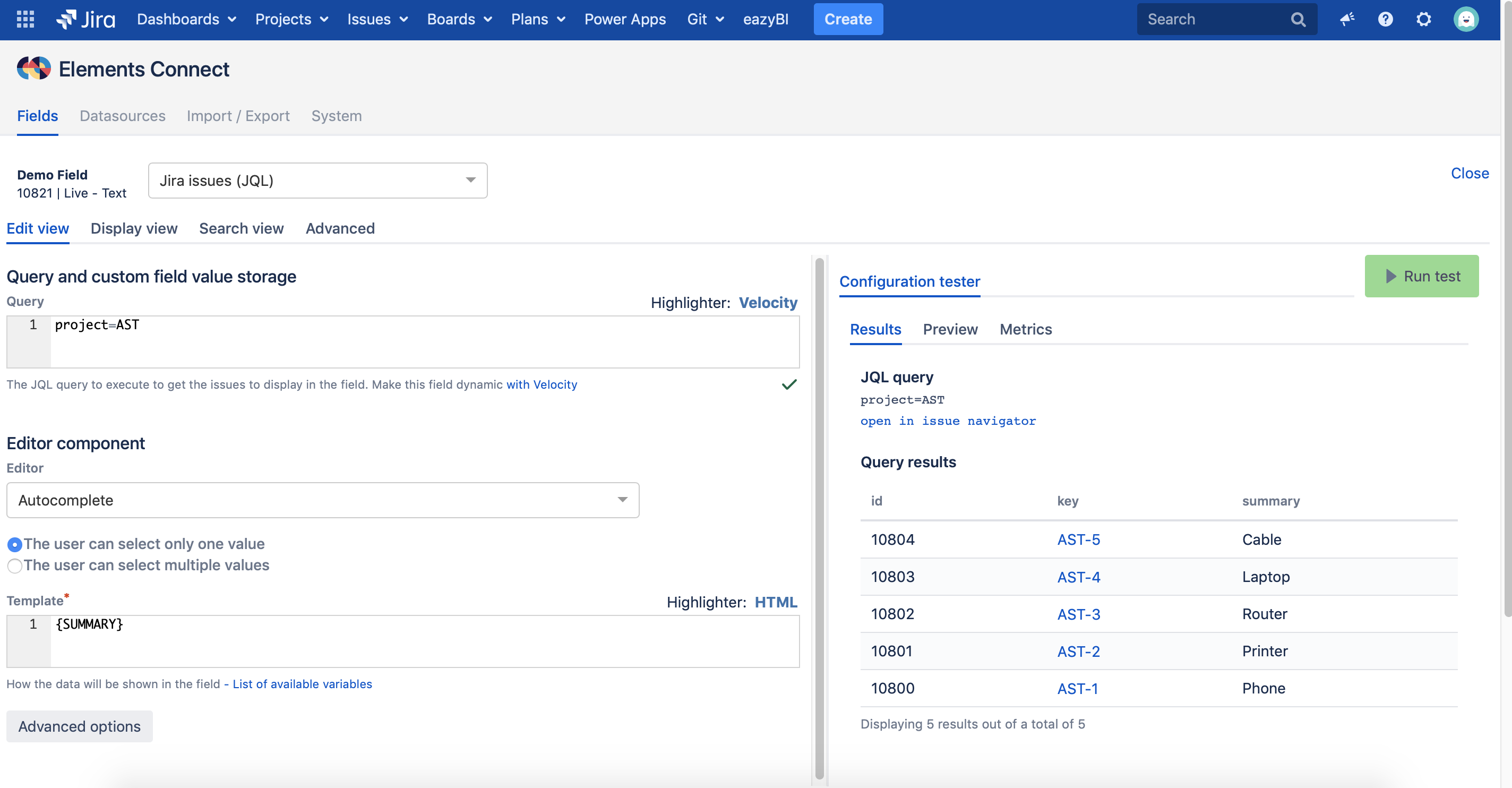The width and height of the screenshot is (1512, 788).
Task: Open the administration gear icon
Action: pyautogui.click(x=1423, y=19)
